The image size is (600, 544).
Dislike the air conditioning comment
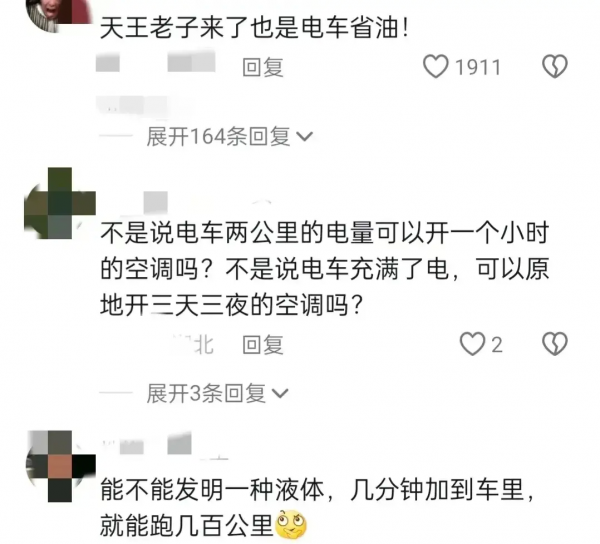(555, 344)
